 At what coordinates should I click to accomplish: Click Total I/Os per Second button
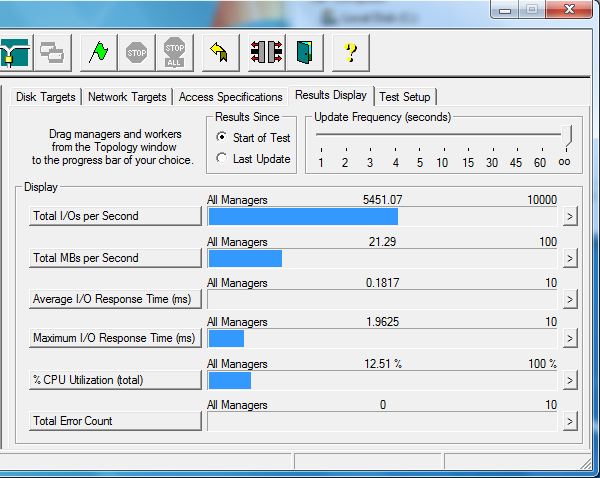[x=115, y=216]
